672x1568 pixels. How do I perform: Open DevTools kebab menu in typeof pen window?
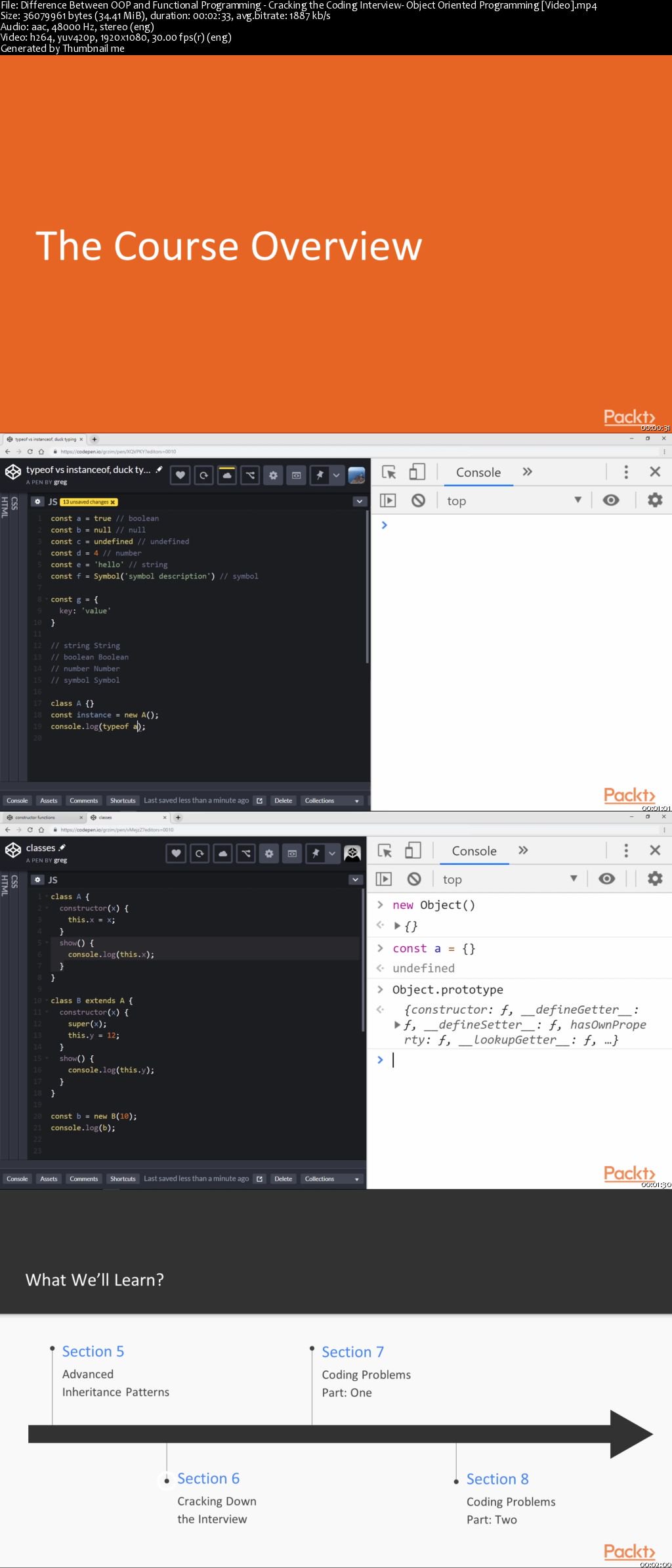626,471
